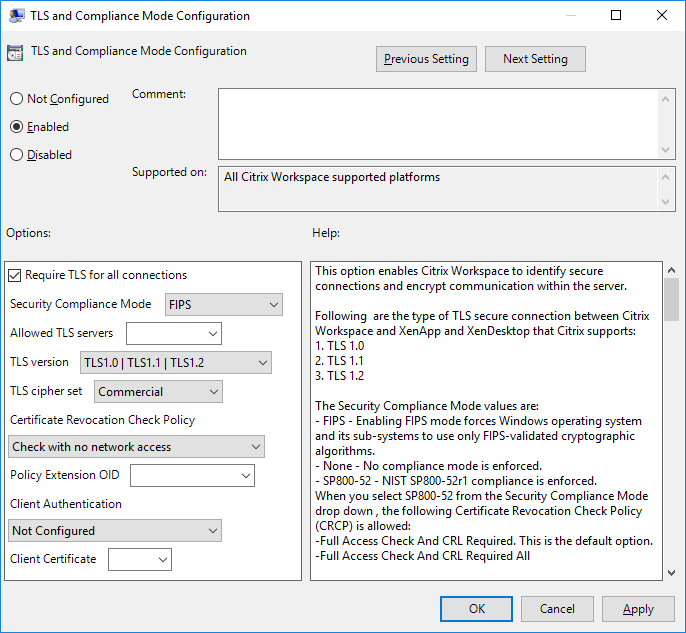Screen dimensions: 686x633
Task: Toggle Require TLS for all connections checkbox
Action: click(15, 275)
